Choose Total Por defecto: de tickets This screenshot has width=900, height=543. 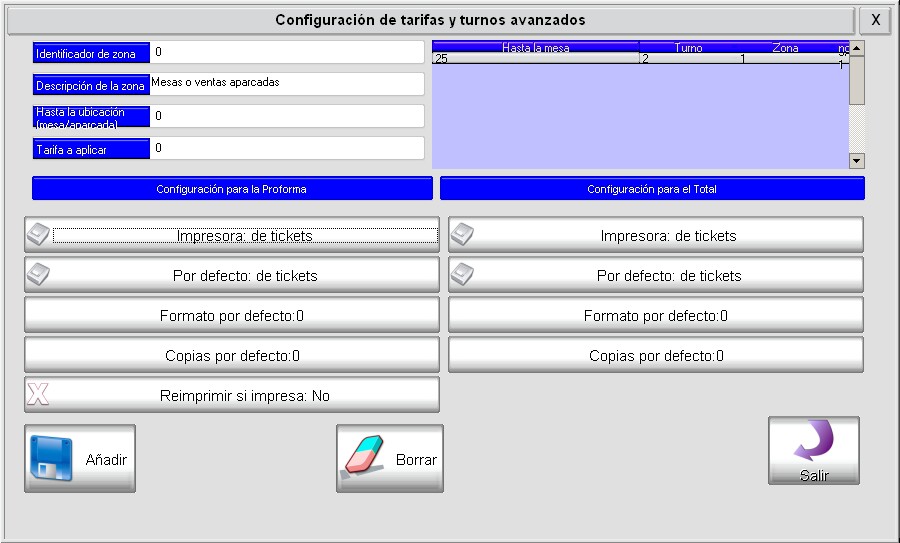coord(656,274)
